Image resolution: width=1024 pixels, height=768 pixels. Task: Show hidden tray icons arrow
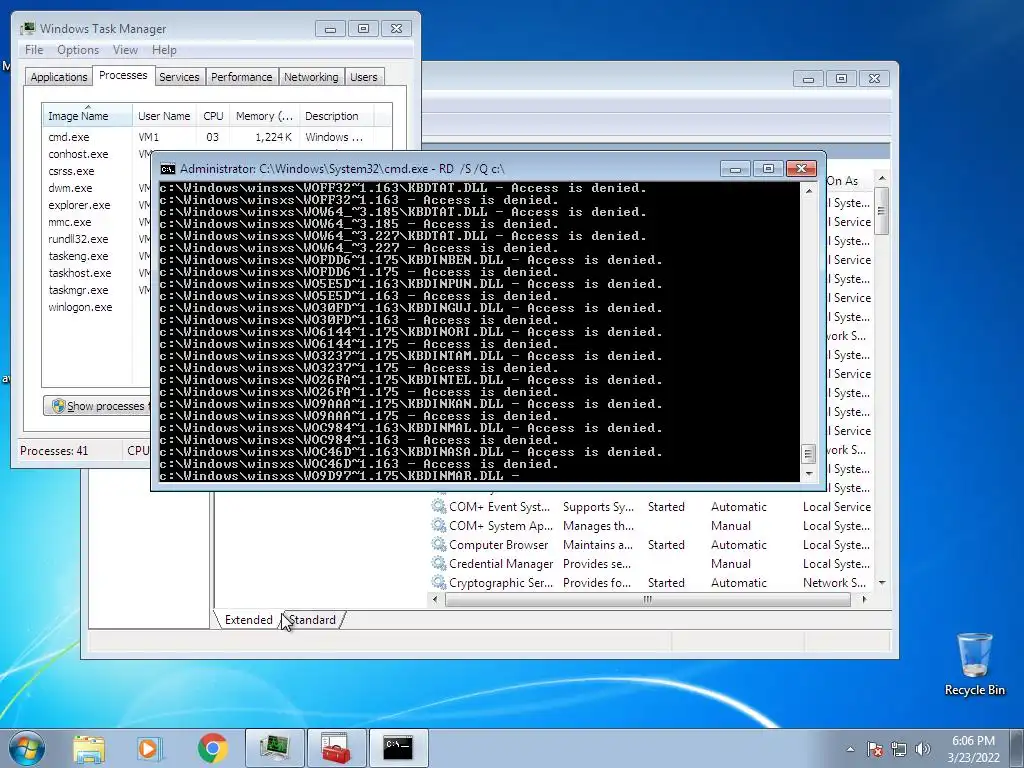(850, 749)
